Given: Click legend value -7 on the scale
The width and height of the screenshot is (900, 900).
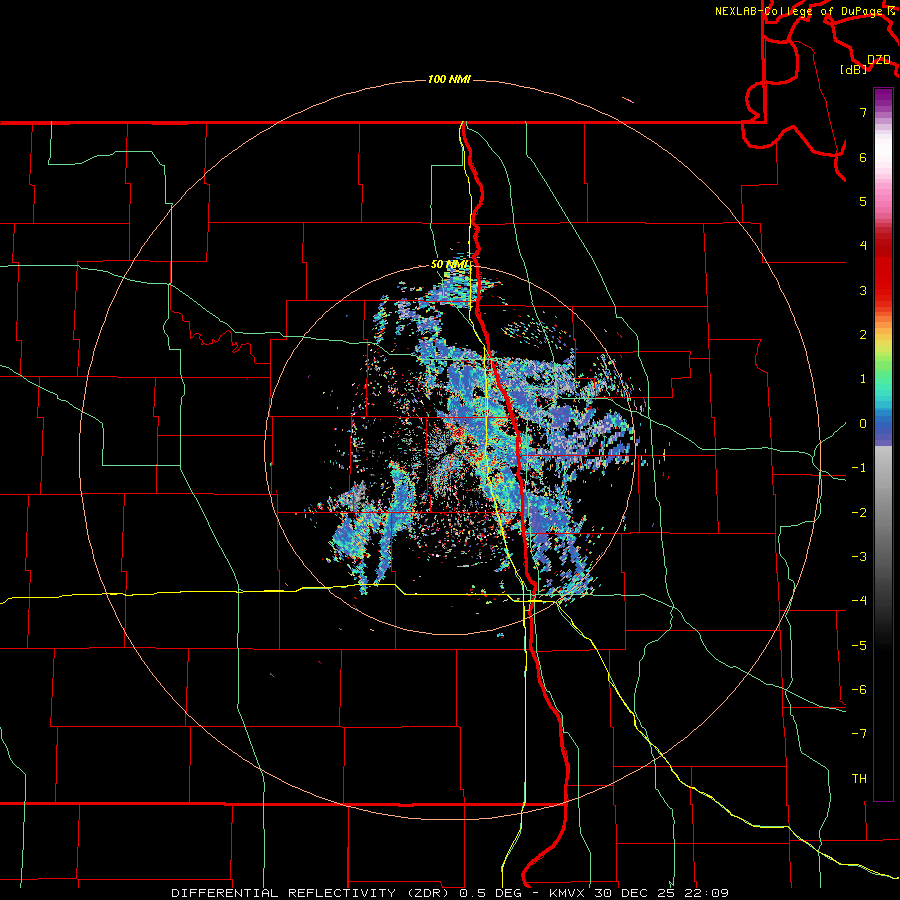Looking at the screenshot, I should tap(859, 734).
